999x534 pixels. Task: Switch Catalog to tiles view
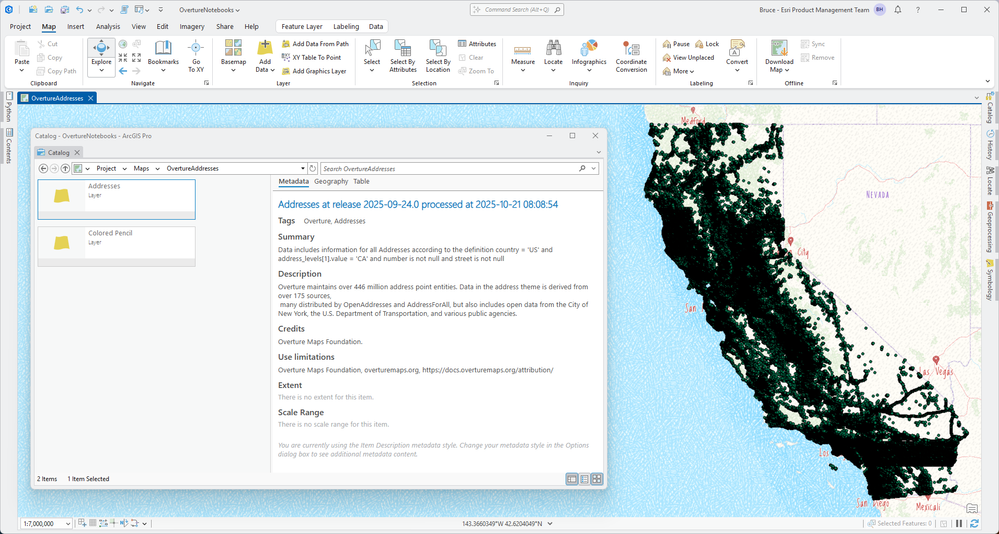597,479
